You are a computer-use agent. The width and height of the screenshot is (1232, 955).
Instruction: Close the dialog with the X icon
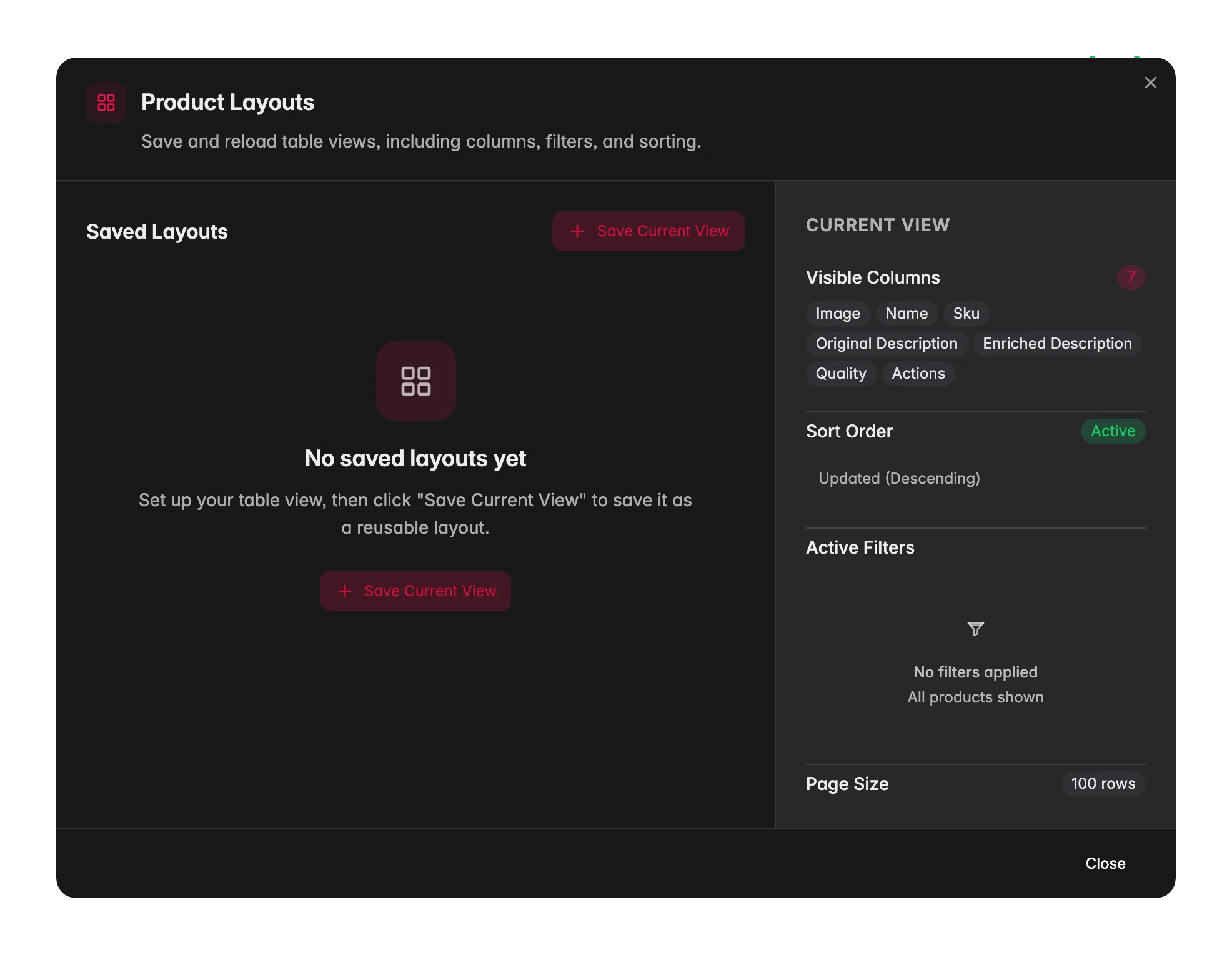(x=1150, y=82)
